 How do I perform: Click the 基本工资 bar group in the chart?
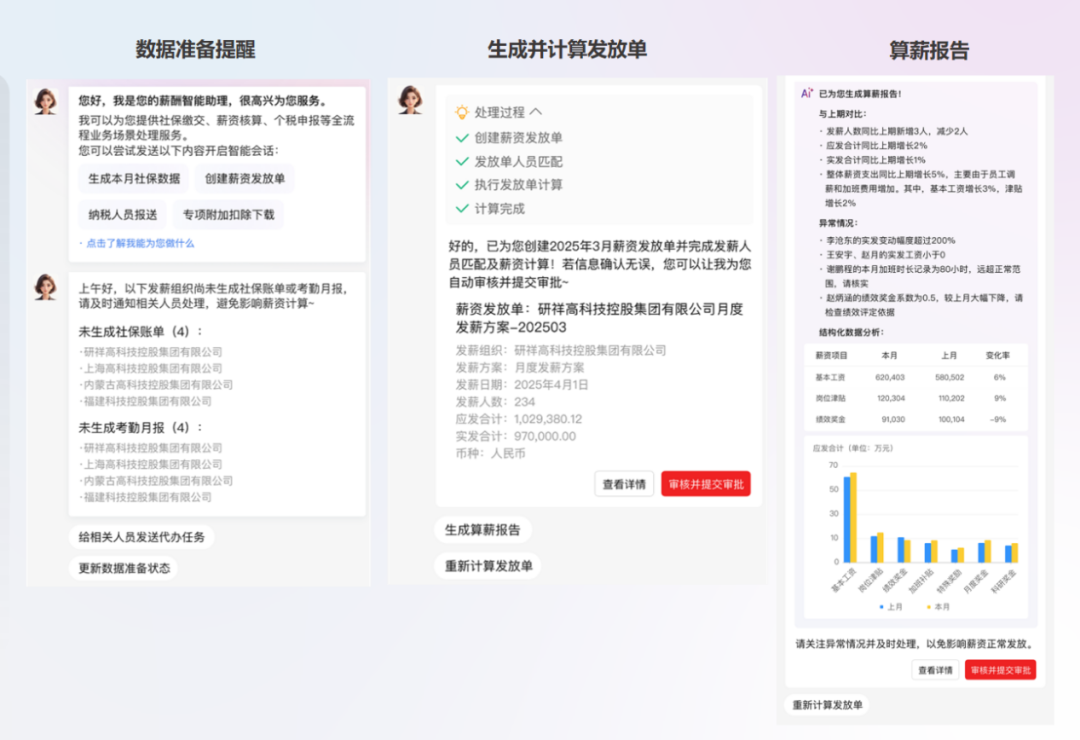click(850, 520)
